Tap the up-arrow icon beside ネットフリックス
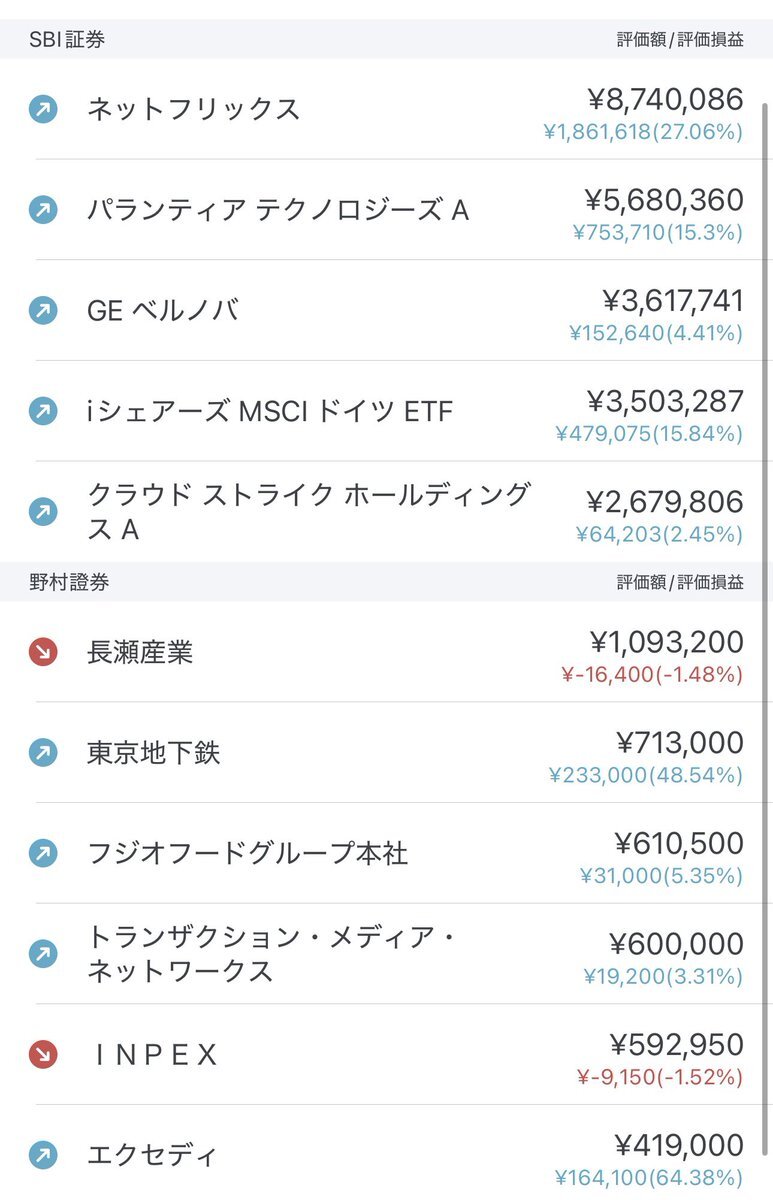This screenshot has height=1200, width=773. click(43, 109)
